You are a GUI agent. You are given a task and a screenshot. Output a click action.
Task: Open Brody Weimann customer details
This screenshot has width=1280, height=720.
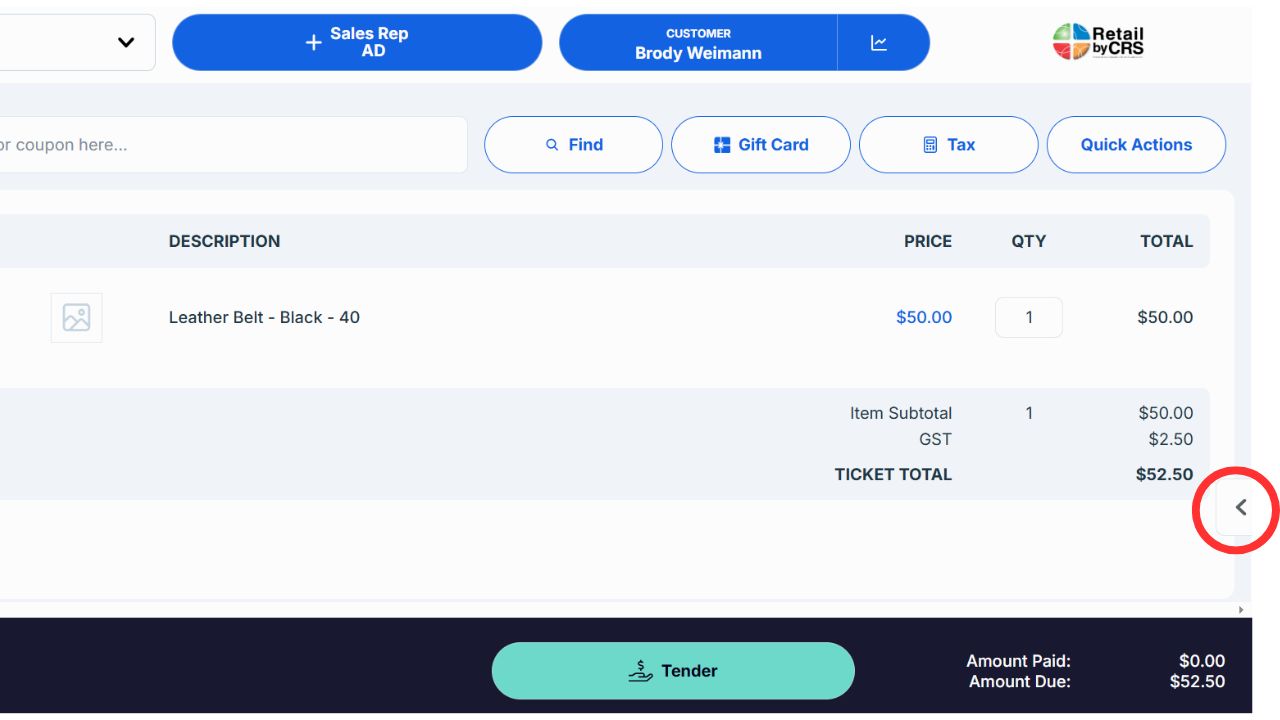tap(698, 43)
